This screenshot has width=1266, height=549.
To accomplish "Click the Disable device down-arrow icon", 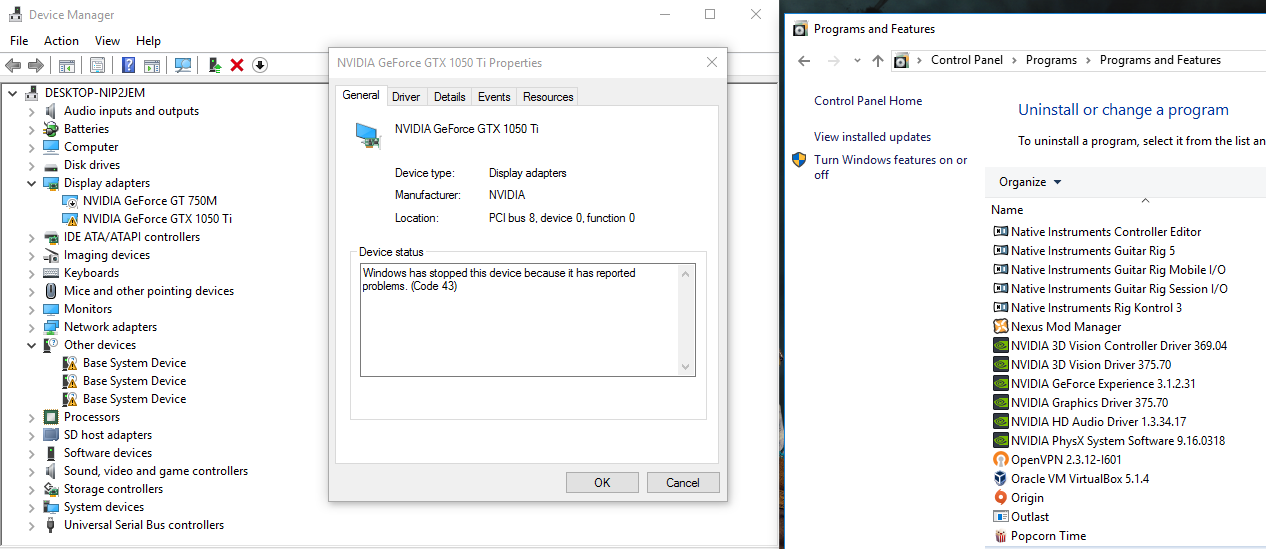I will pos(260,65).
